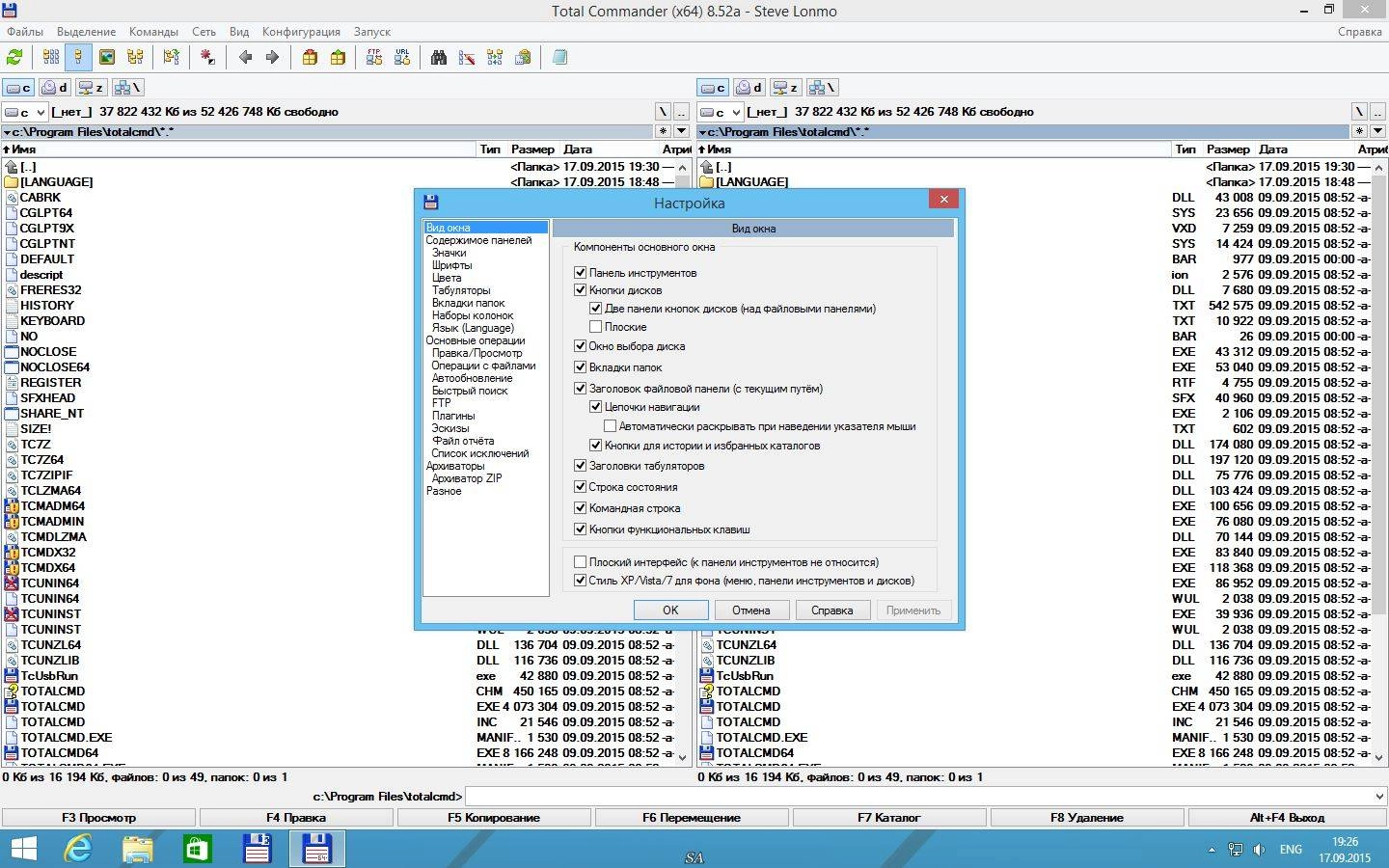Select the full details view toolbar icon
This screenshot has width=1389, height=868.
tap(79, 57)
